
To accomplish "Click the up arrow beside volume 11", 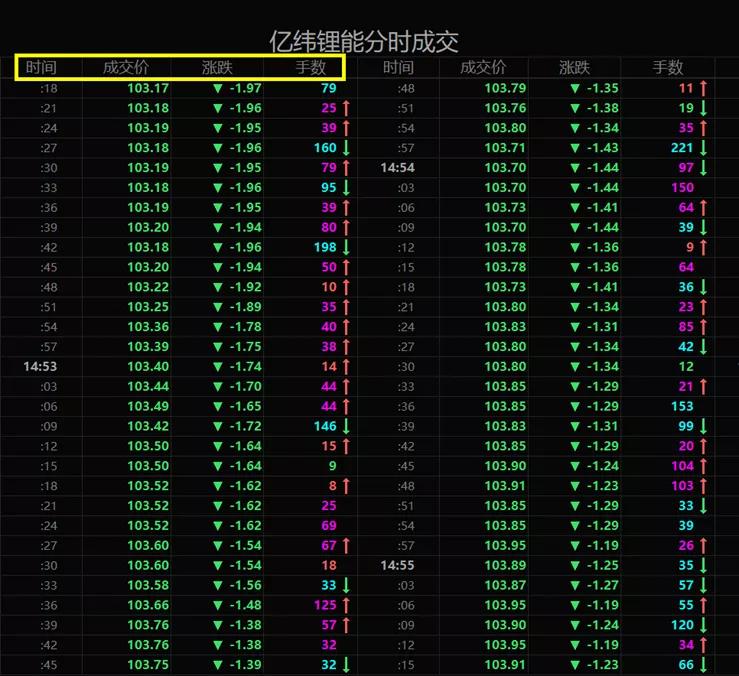I will (x=703, y=88).
